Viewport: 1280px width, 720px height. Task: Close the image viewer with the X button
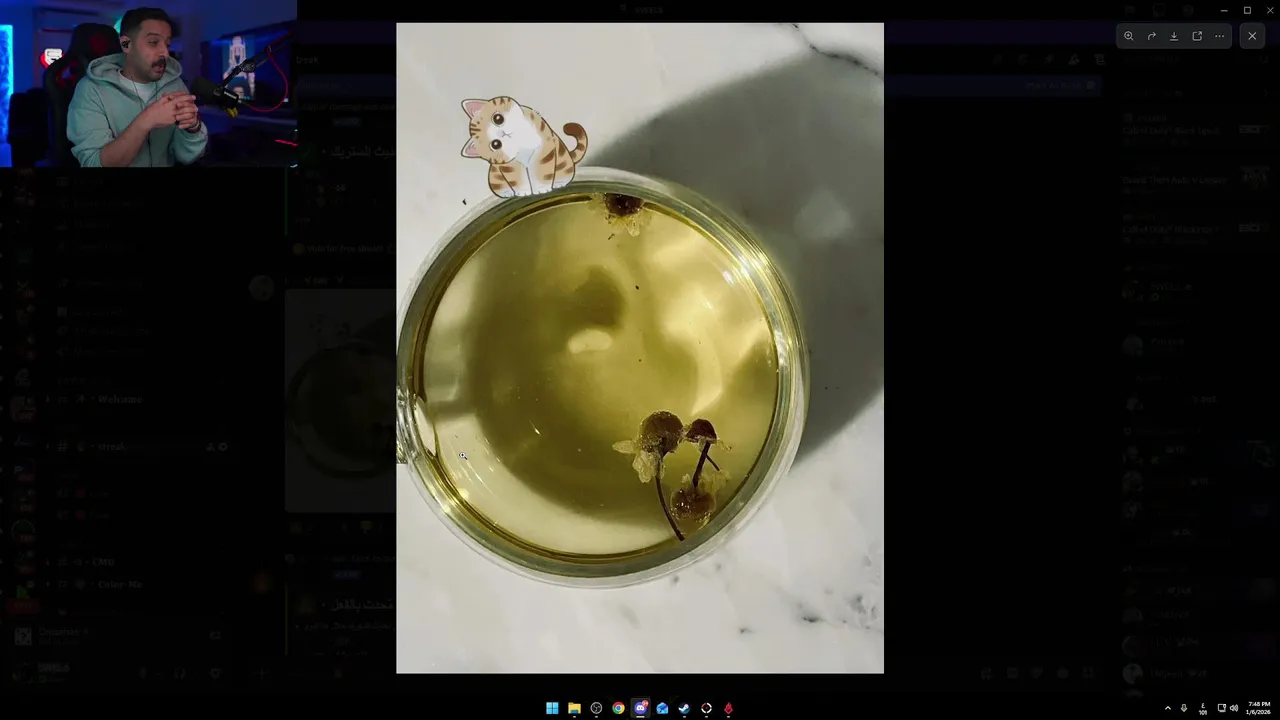click(x=1252, y=36)
